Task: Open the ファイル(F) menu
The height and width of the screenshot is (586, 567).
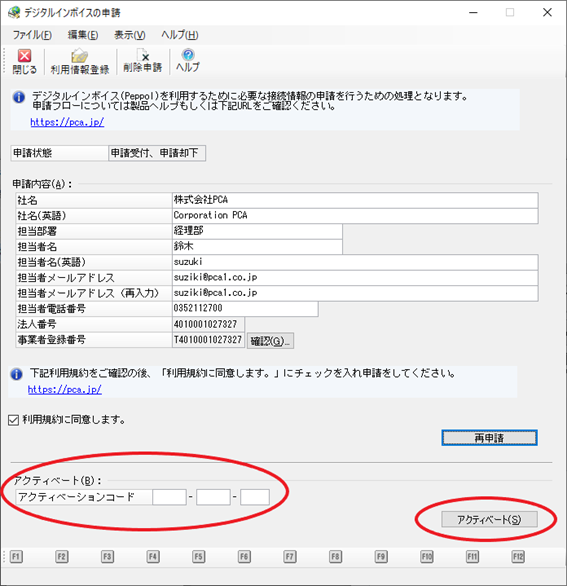Action: click(x=32, y=35)
